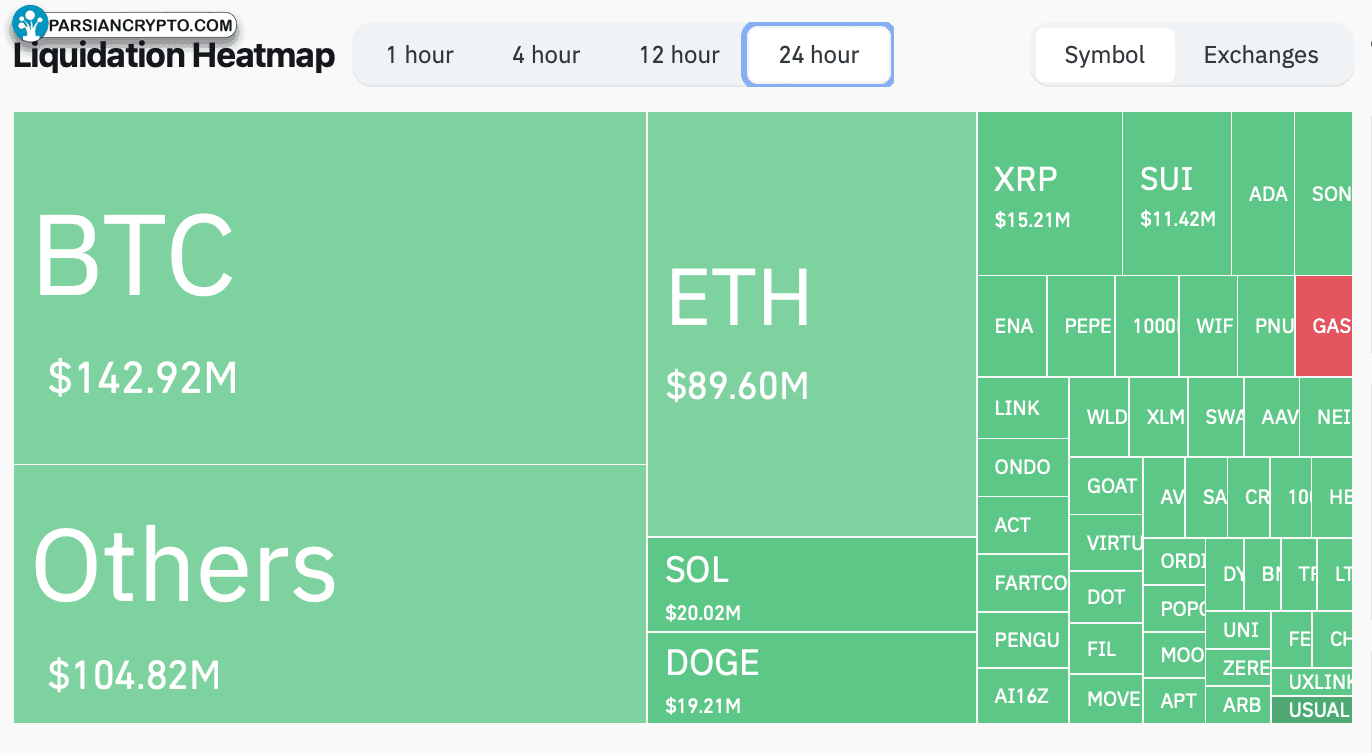
Task: Toggle the view to Exchanges
Action: 1261,55
